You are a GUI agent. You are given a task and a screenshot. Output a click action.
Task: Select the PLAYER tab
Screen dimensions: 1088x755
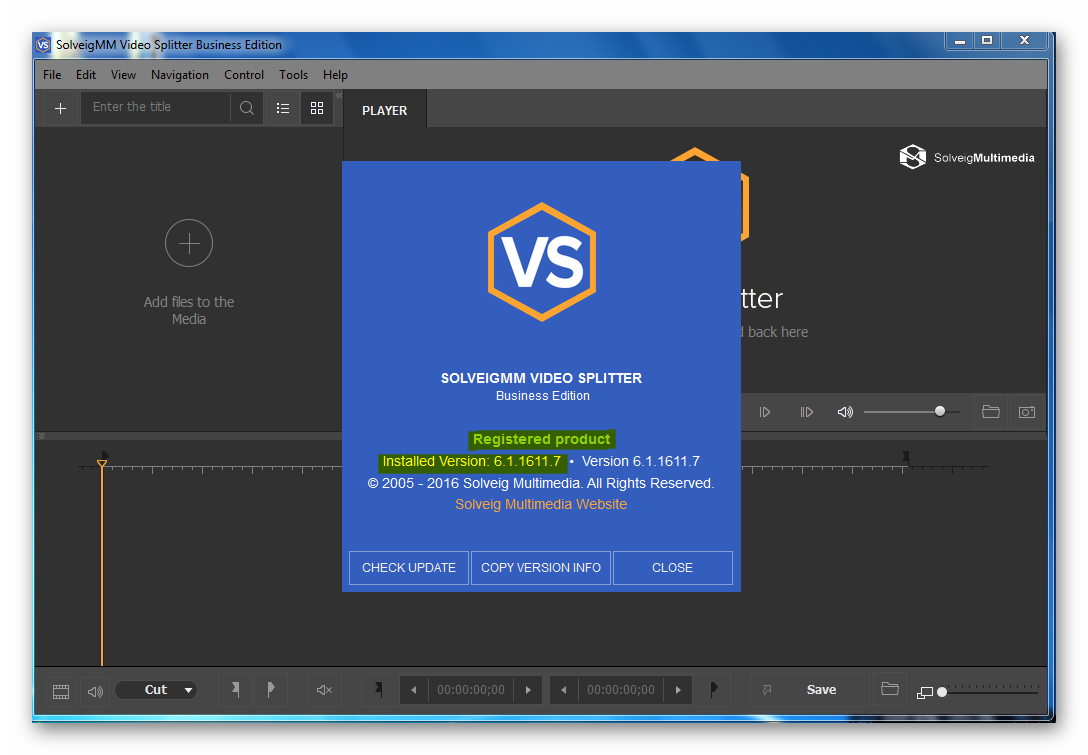tap(384, 110)
